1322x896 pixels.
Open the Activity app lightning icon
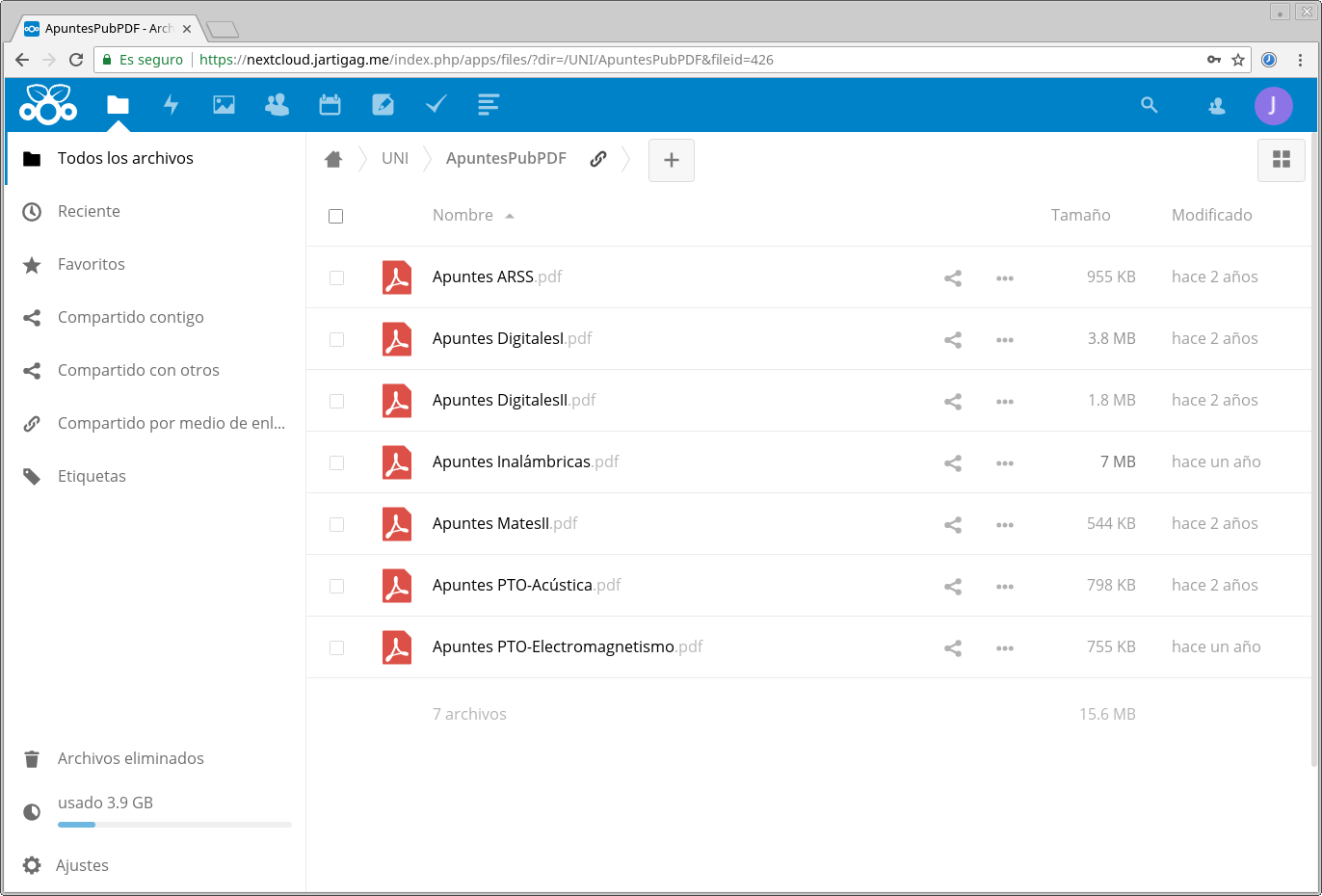click(172, 105)
